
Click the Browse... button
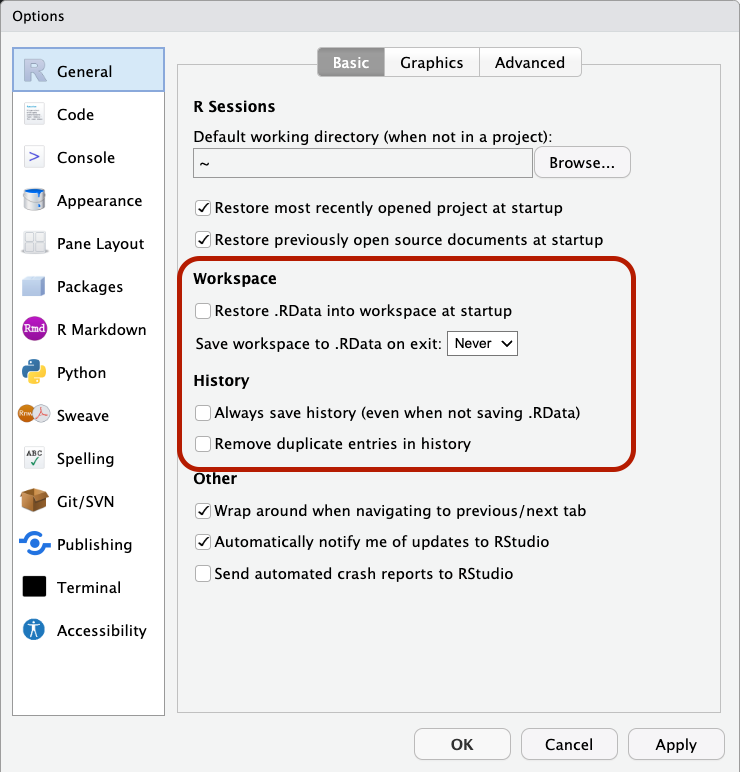click(582, 162)
